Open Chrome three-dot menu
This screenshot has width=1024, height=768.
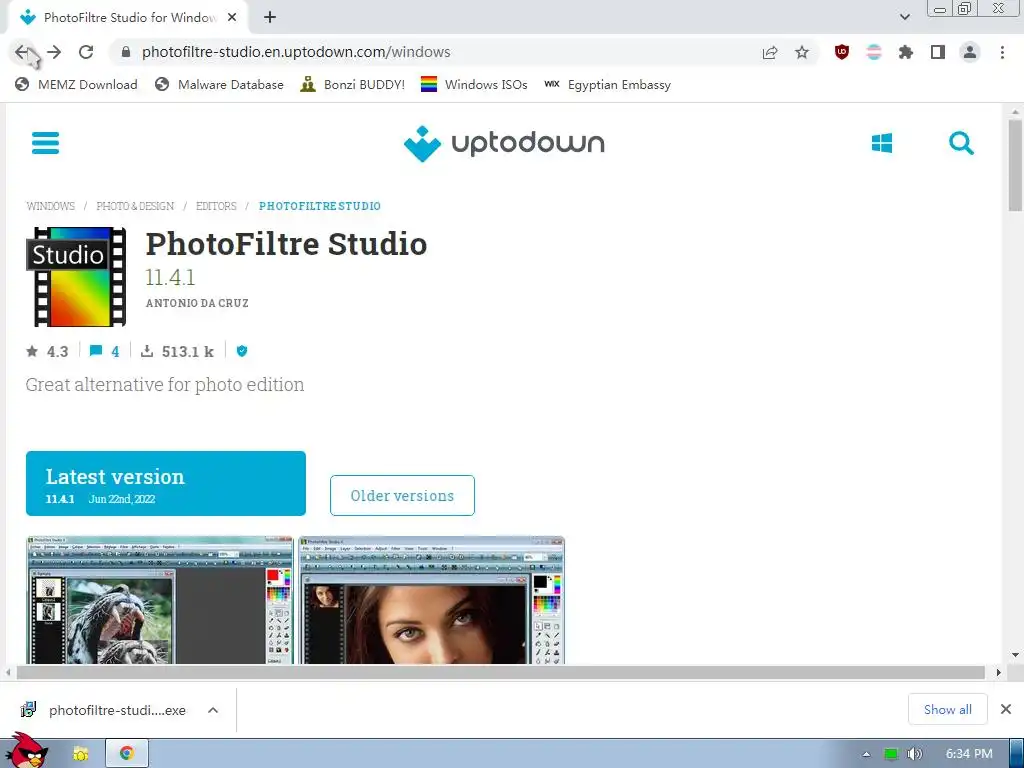pos(1002,52)
